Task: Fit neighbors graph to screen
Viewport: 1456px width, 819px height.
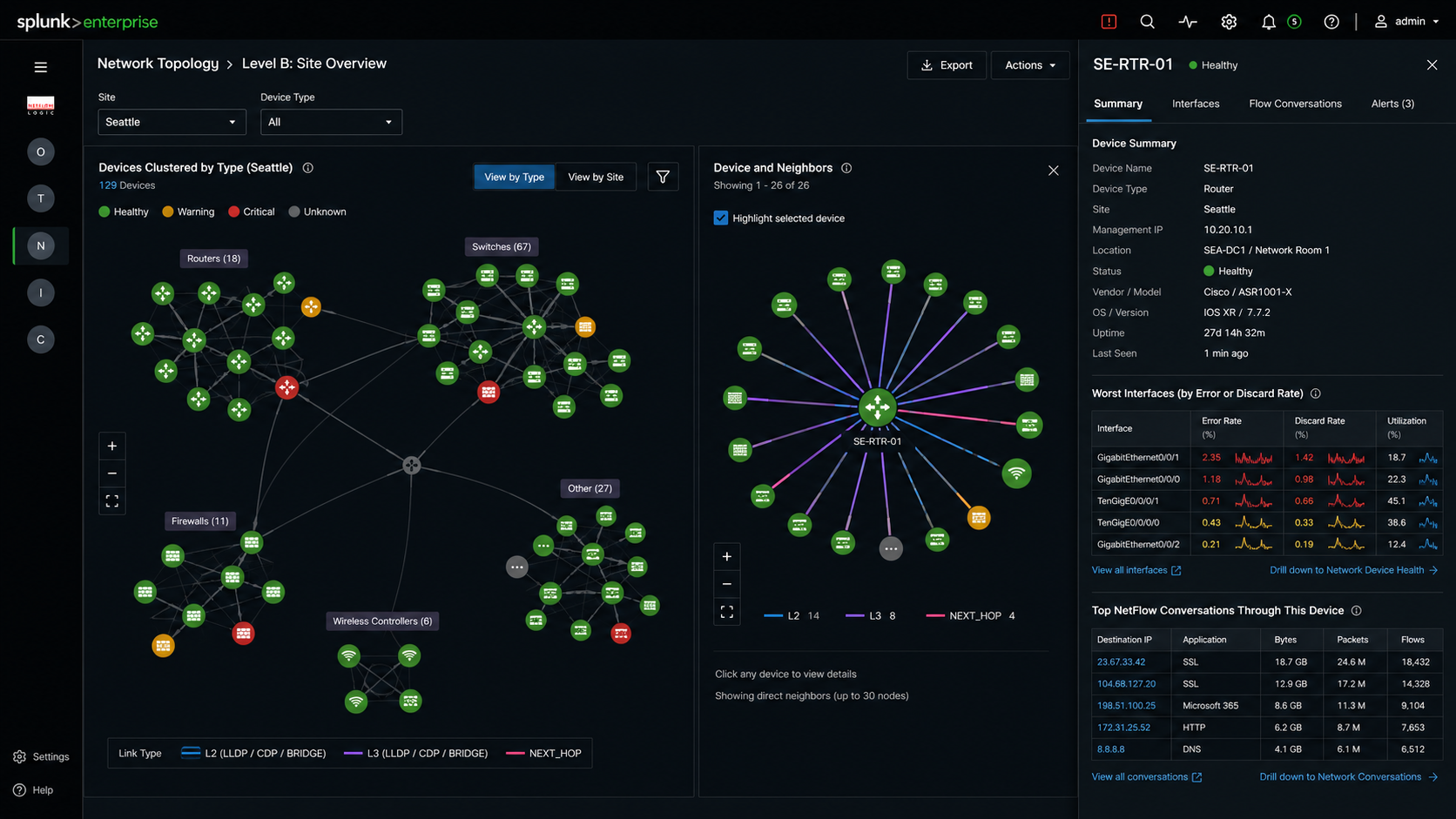Action: 727,612
